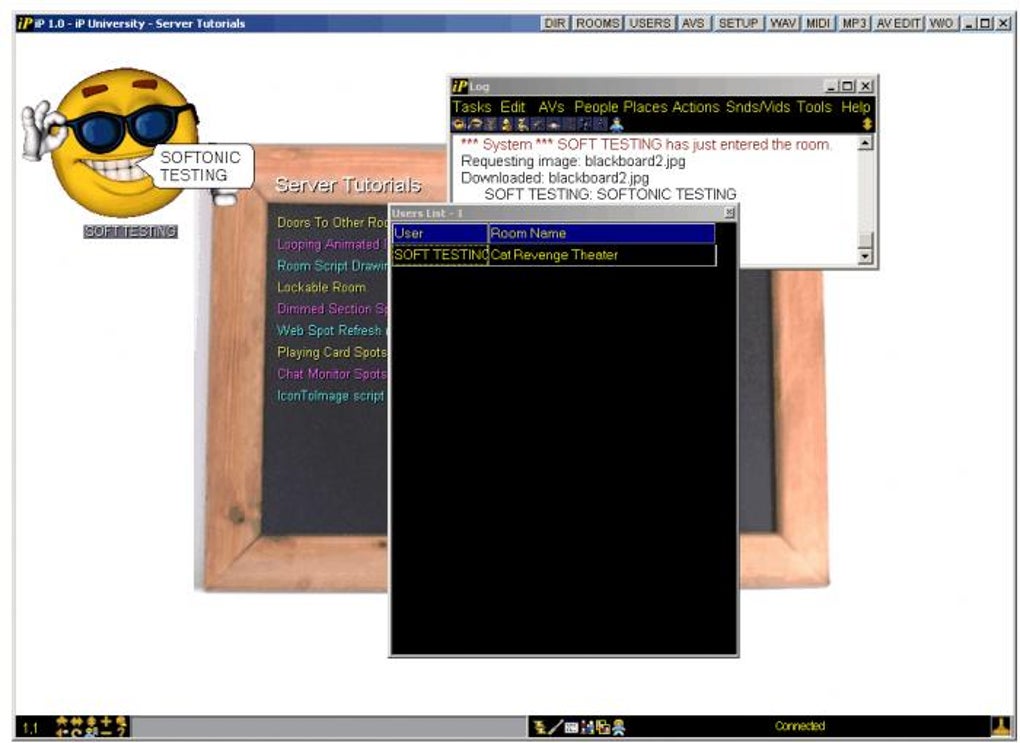The image size is (1020, 743).
Task: Select the pencil drawing icon in bottom toolbar
Action: [556, 726]
